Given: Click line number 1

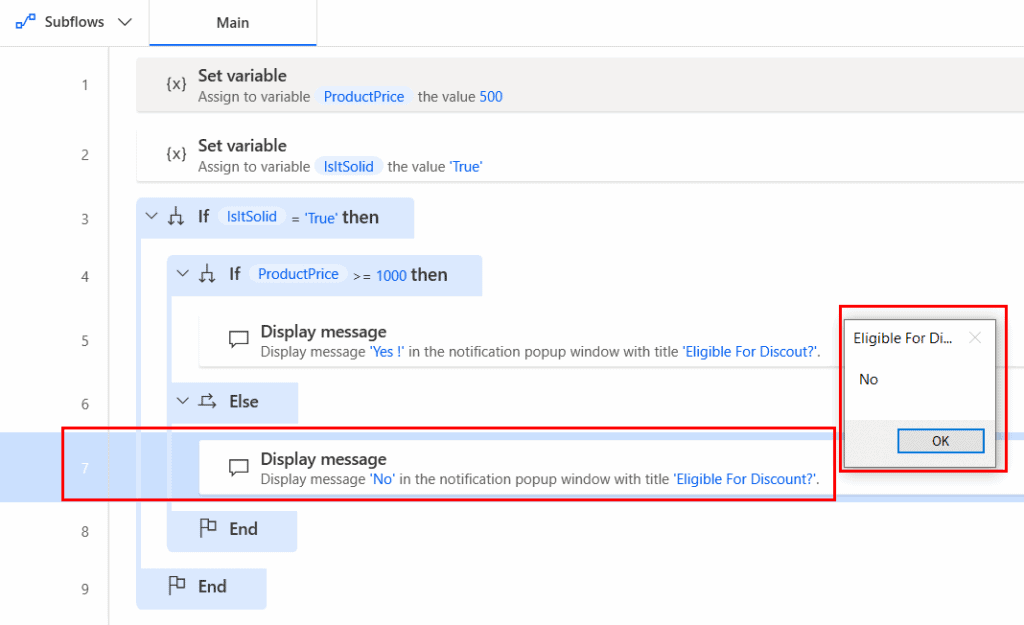Looking at the screenshot, I should pos(85,85).
